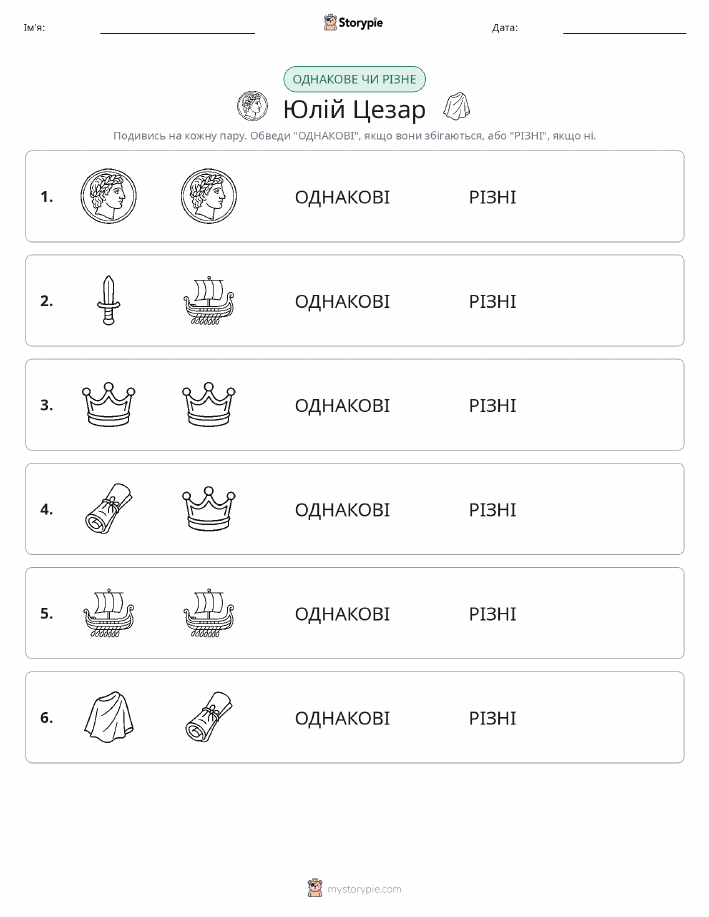Click the toga icon beside the title
This screenshot has height=917, width=709.
tap(457, 106)
